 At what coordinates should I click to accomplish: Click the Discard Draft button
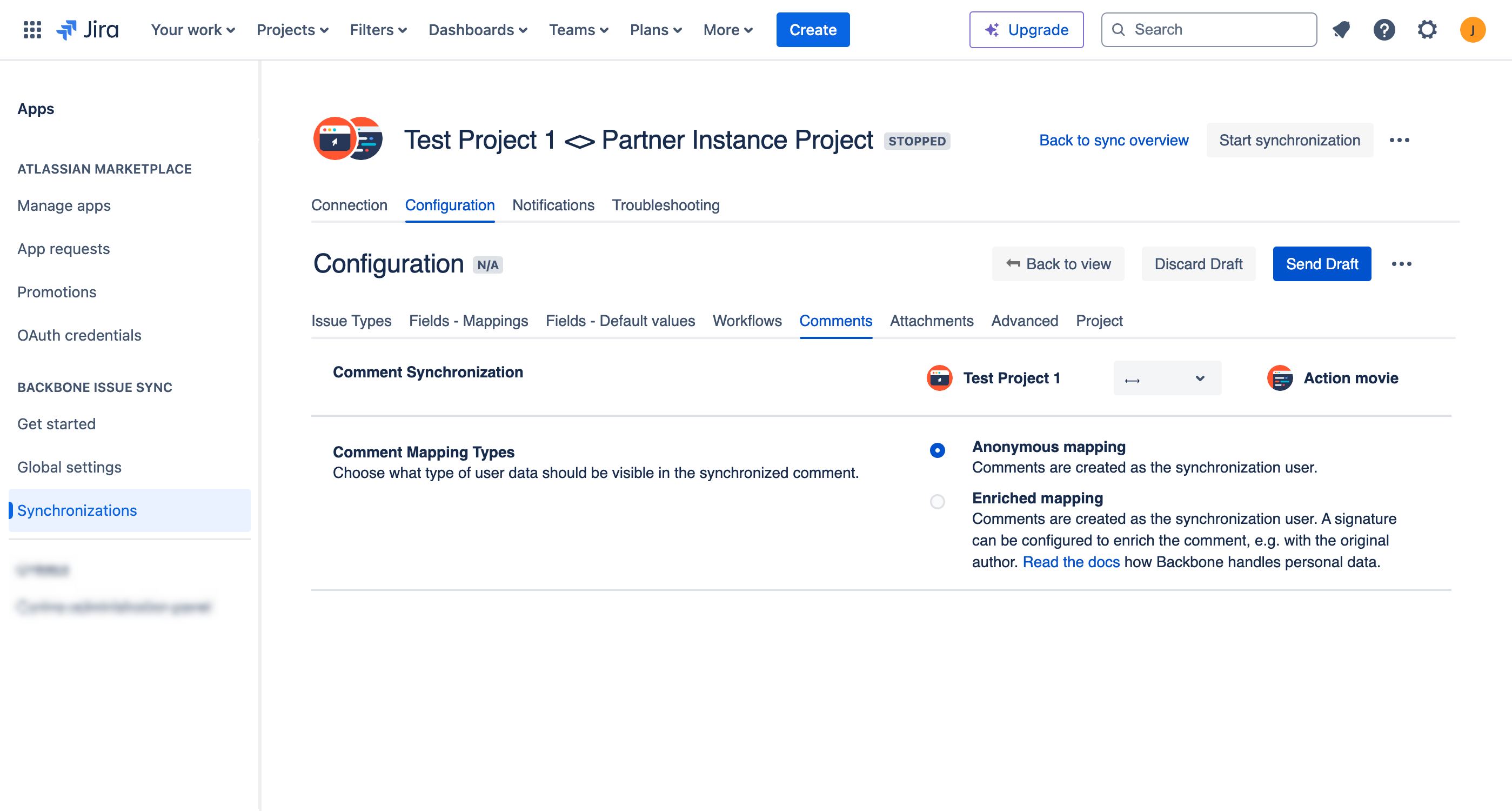pyautogui.click(x=1198, y=264)
